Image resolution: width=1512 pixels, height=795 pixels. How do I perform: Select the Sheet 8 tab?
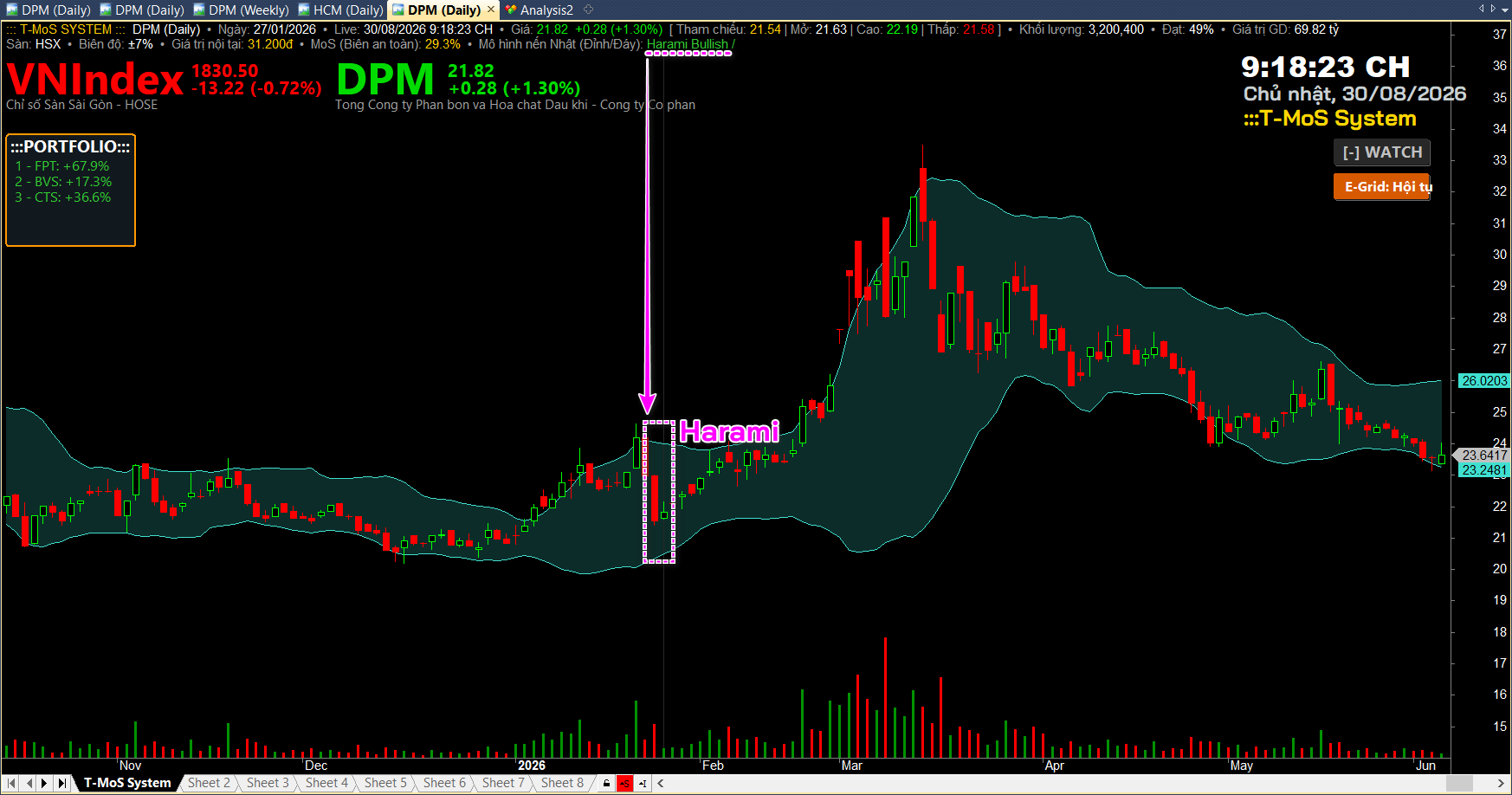(562, 783)
